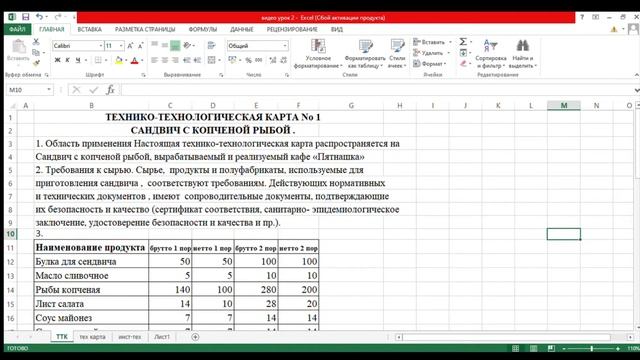Decrease font size with the smaller A
This screenshot has height=360, width=640.
(140, 46)
